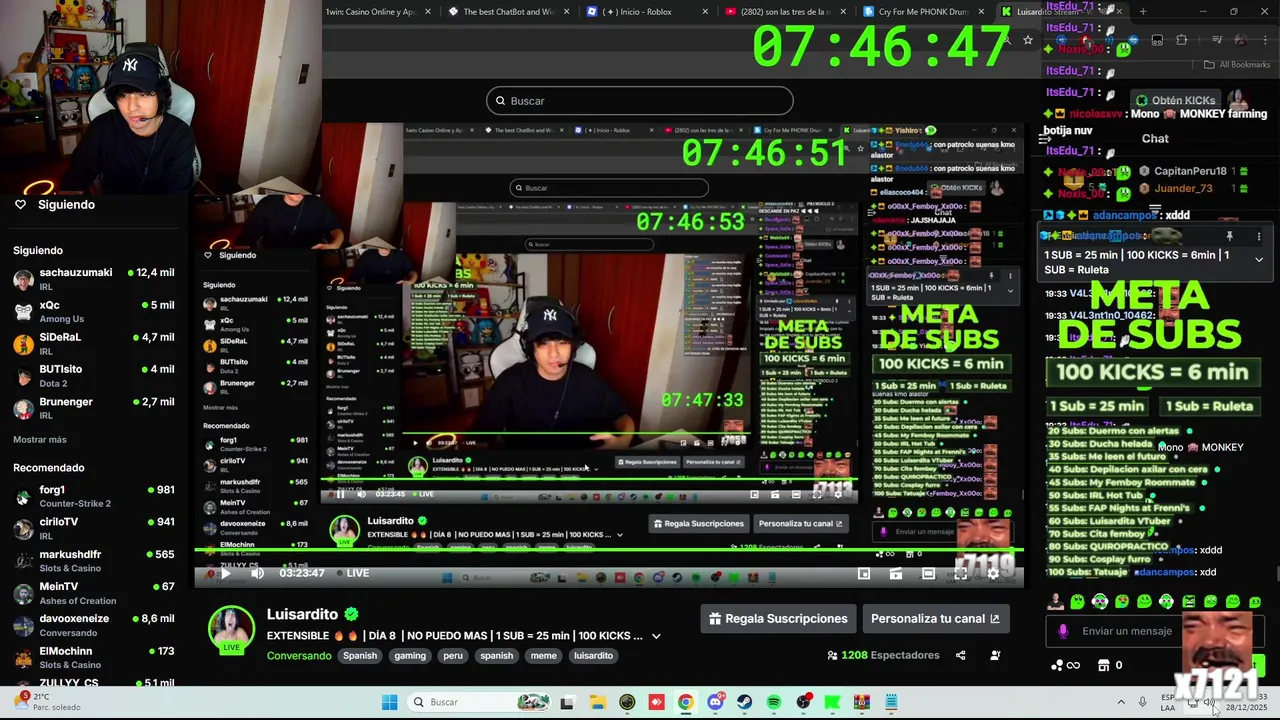Seek on the green stream progress bar
The image size is (1280, 720).
click(608, 551)
